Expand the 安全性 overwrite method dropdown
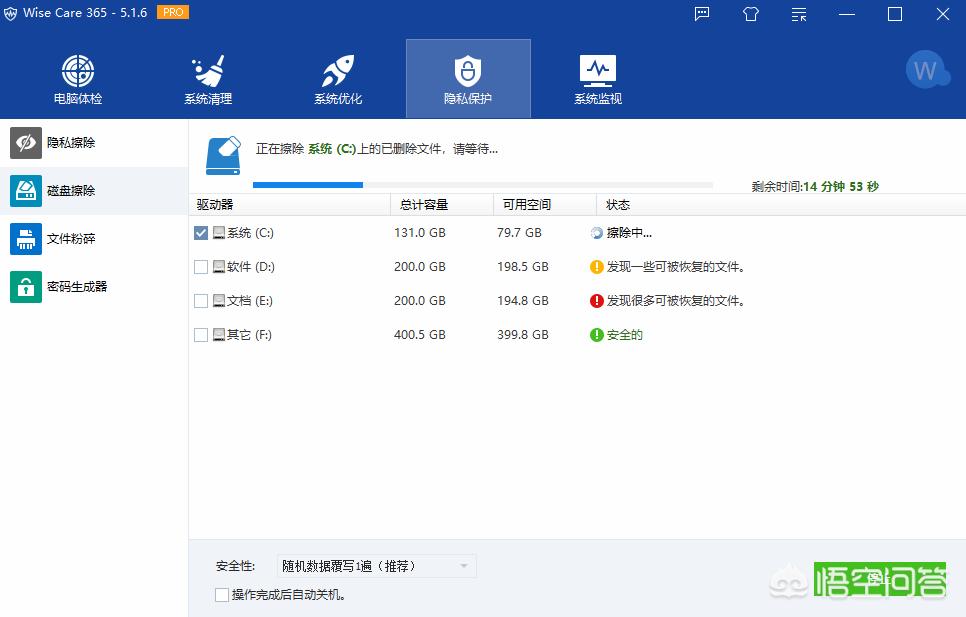Viewport: 966px width, 617px height. [x=376, y=566]
